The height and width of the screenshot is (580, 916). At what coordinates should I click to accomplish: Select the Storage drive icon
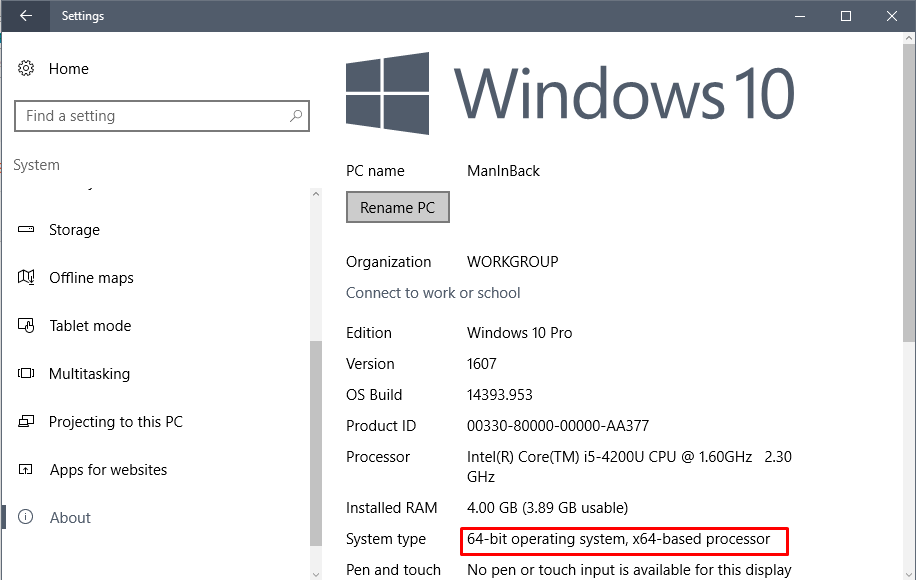tap(26, 230)
